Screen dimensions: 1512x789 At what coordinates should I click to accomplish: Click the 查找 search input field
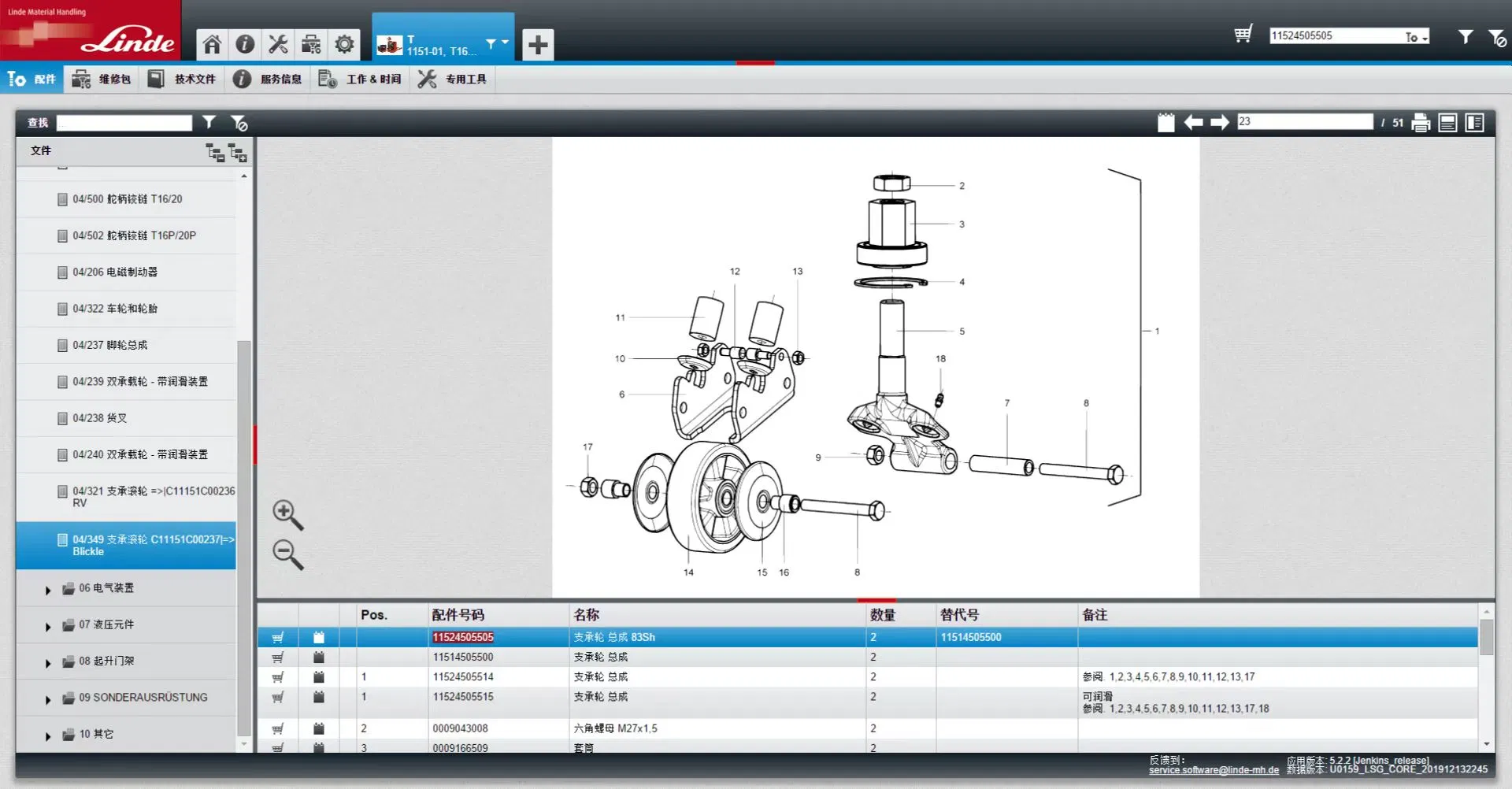click(x=124, y=123)
